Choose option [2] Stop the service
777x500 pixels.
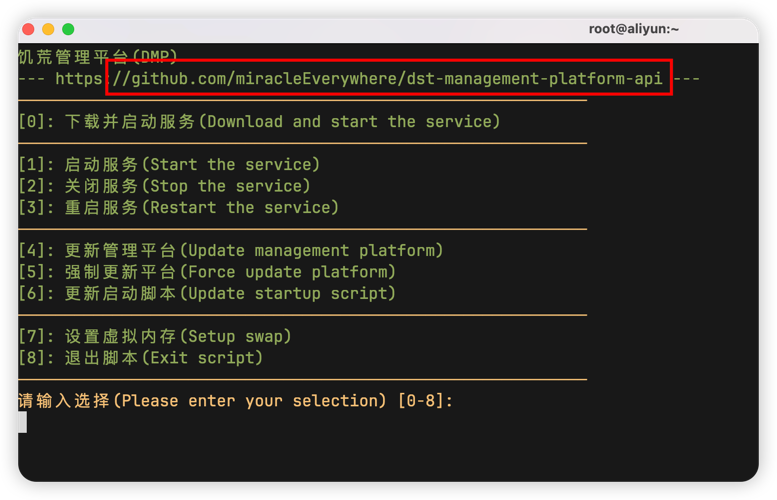pos(164,186)
